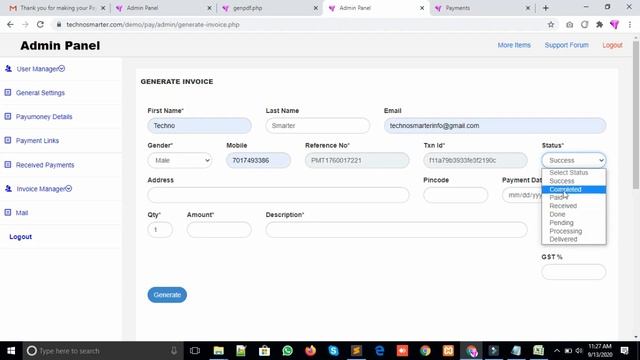Open Google Chrome from taskbar

point(425,351)
